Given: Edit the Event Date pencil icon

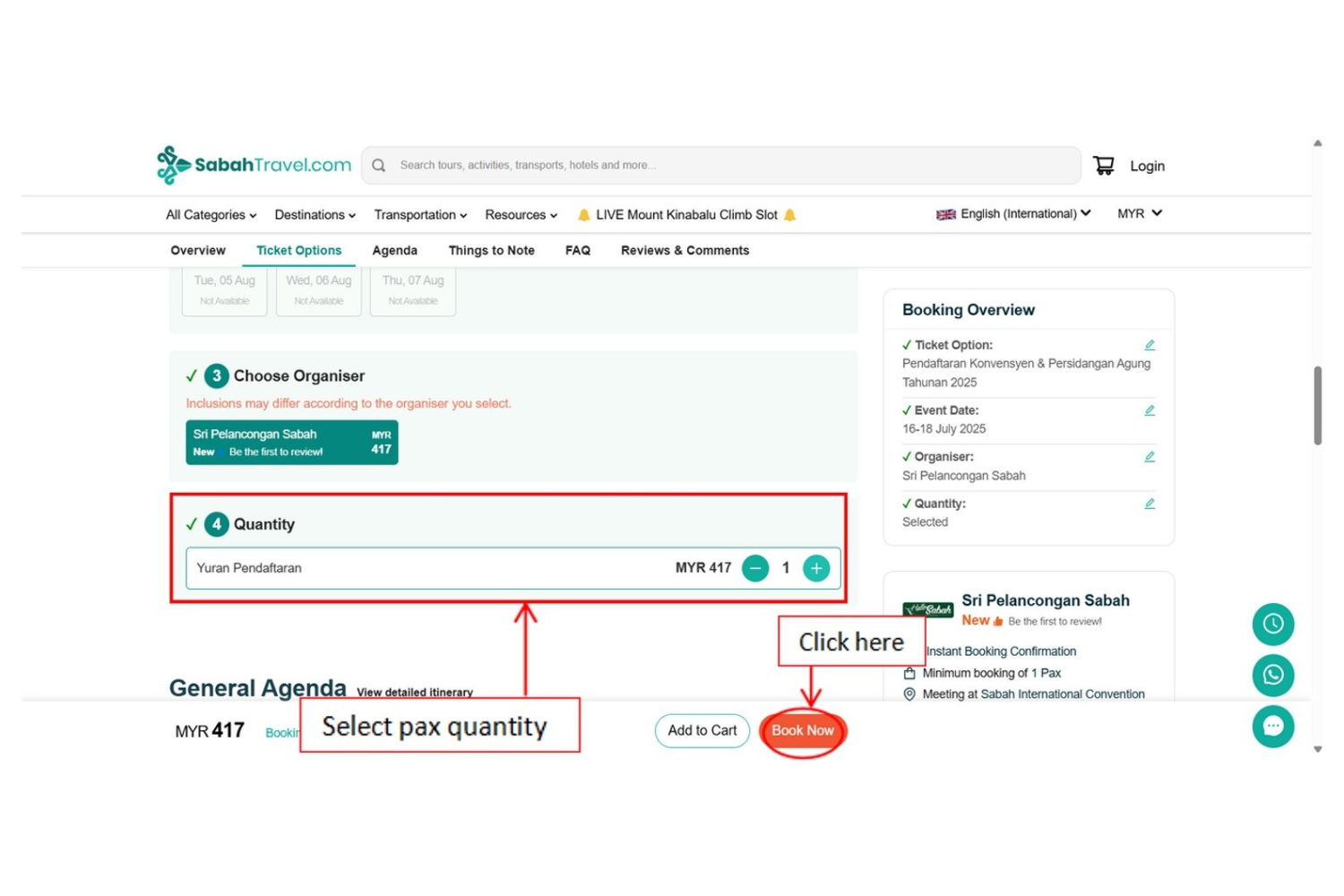Looking at the screenshot, I should 1150,410.
